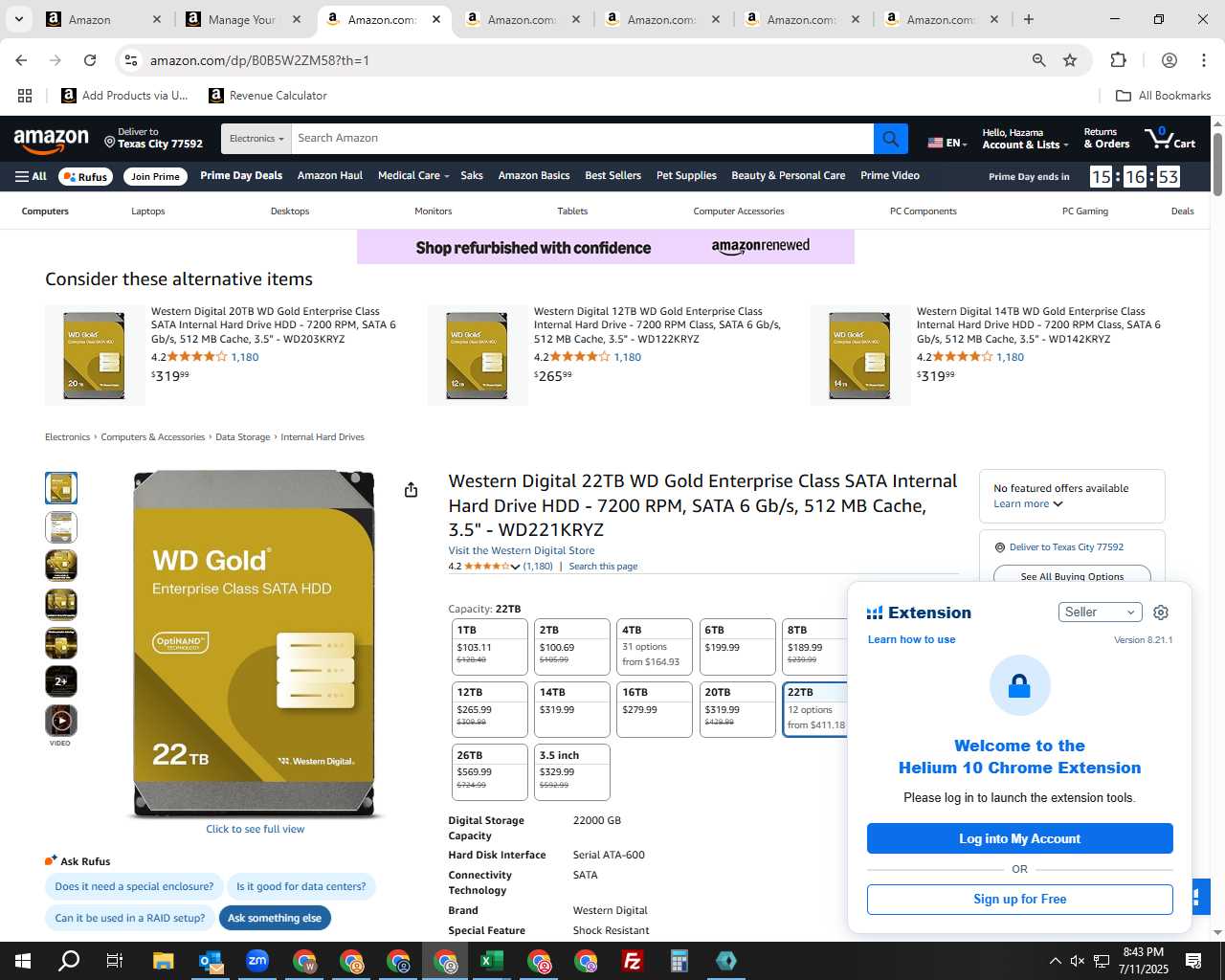Open Calculator from taskbar

(x=679, y=961)
